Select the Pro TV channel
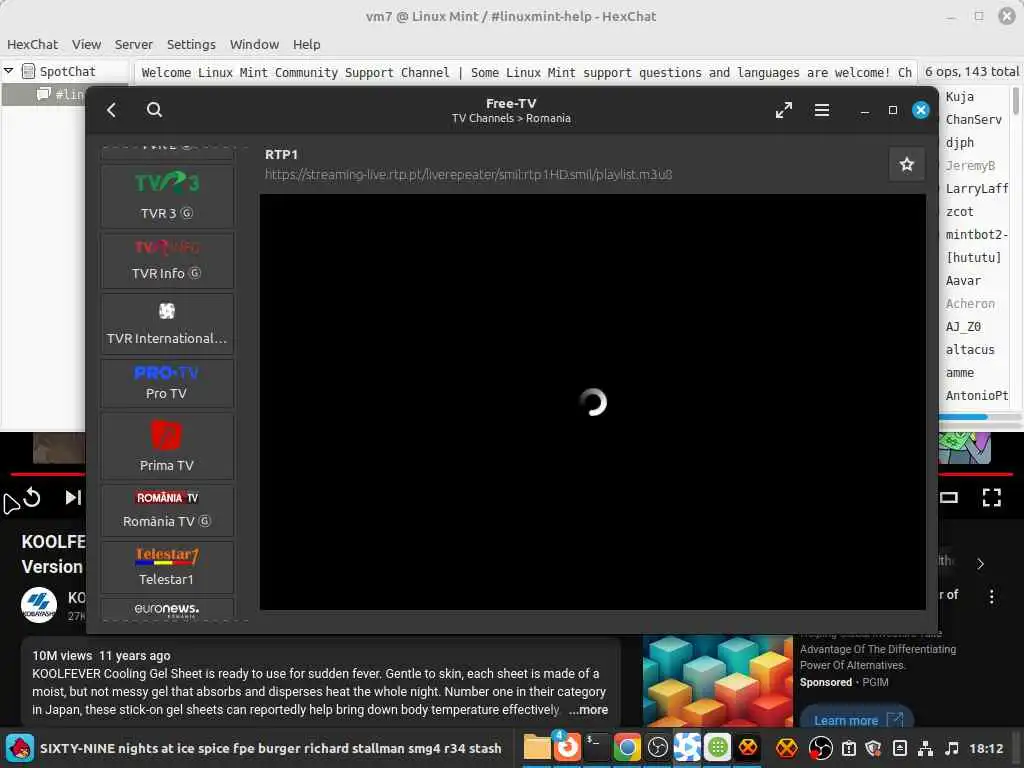This screenshot has height=768, width=1024. click(x=167, y=383)
